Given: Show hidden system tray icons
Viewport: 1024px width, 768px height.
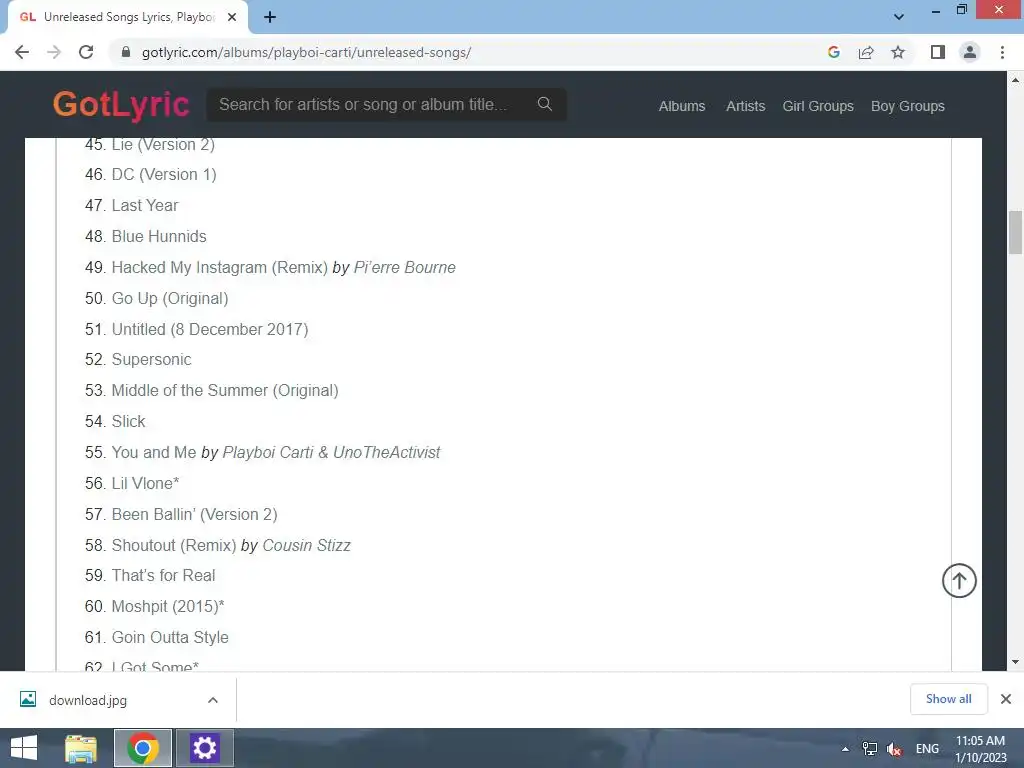Looking at the screenshot, I should point(845,749).
